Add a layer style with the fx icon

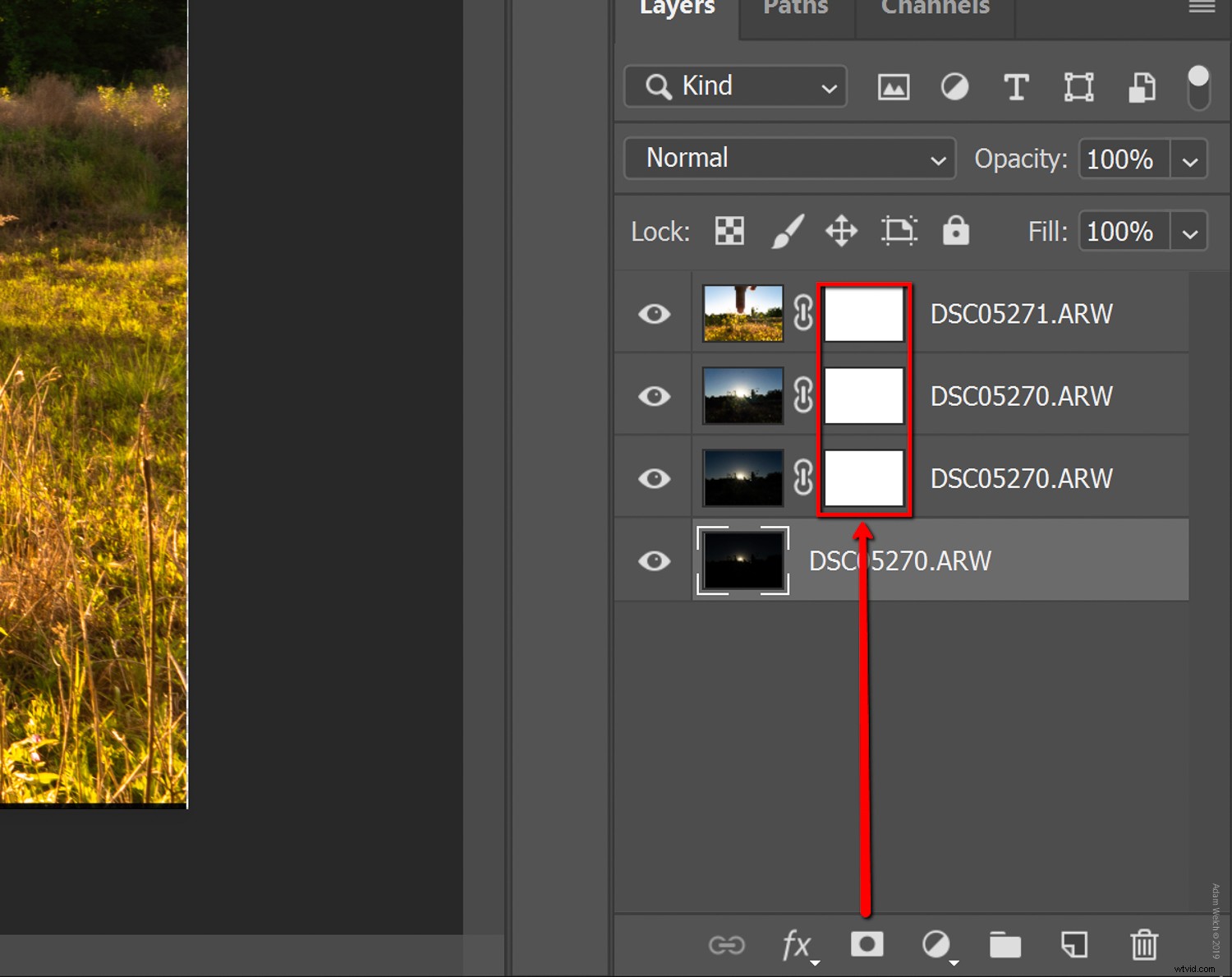click(796, 945)
